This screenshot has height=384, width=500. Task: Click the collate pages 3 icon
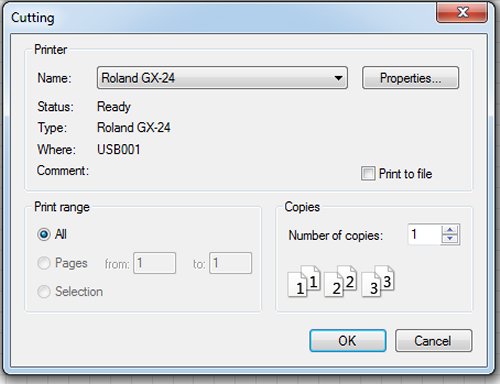coord(378,281)
